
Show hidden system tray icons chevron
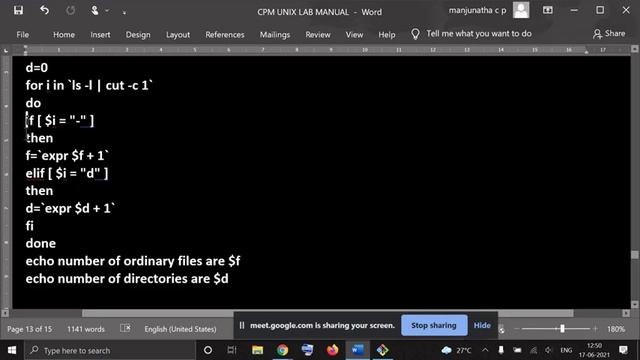coord(485,350)
